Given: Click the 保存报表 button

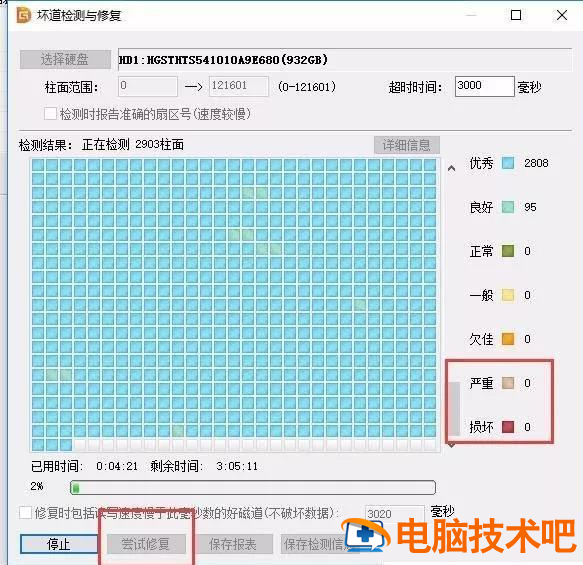Looking at the screenshot, I should point(233,544).
